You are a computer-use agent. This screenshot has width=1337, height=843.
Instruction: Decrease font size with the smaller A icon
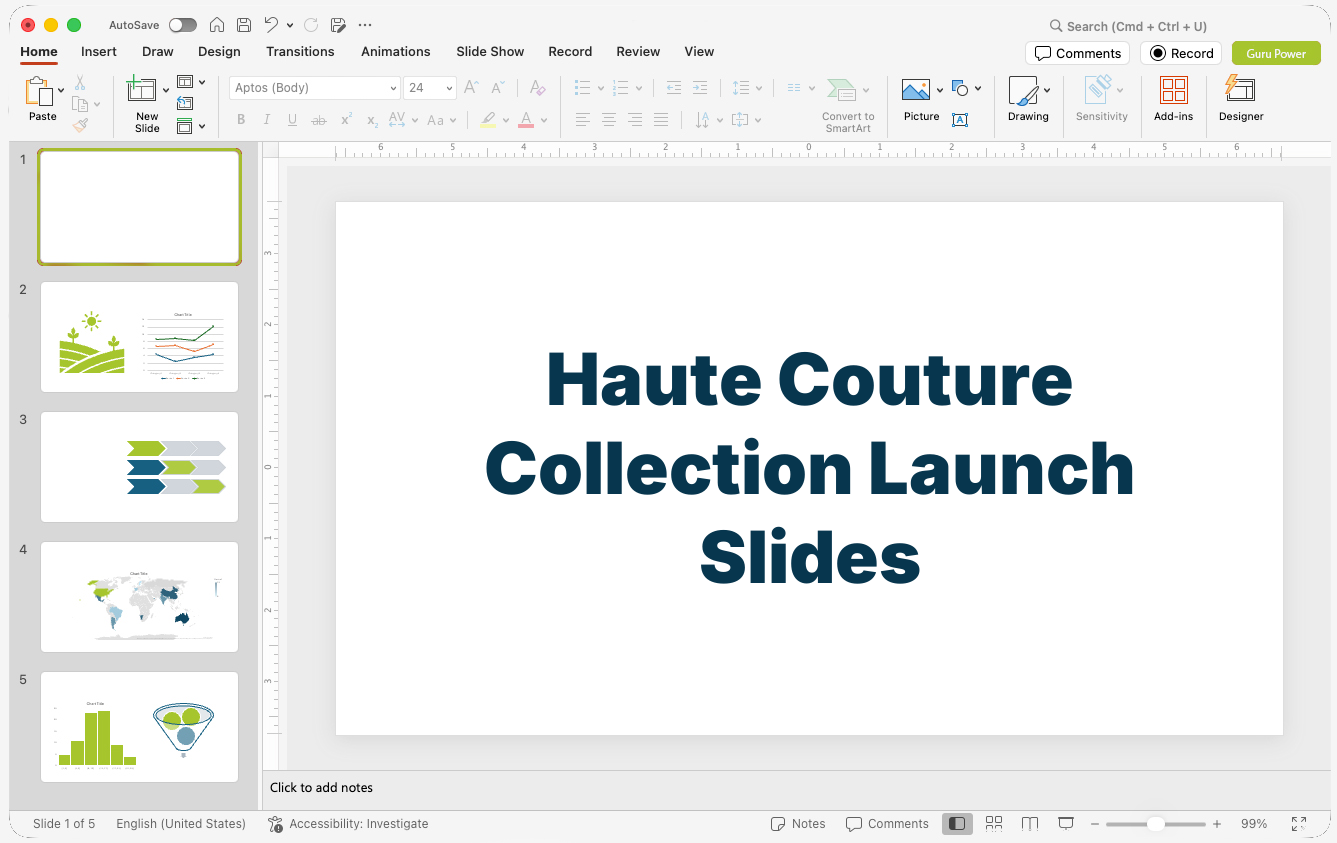[498, 88]
